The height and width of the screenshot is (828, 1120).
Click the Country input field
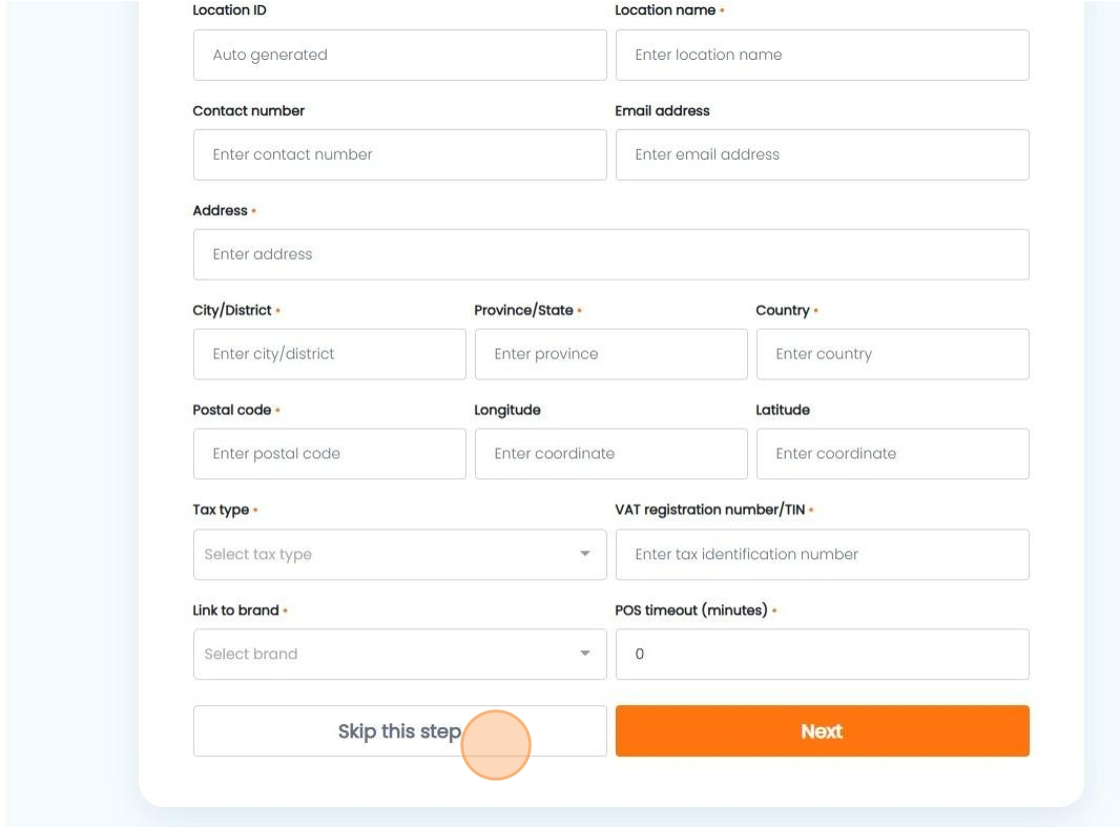(x=893, y=354)
